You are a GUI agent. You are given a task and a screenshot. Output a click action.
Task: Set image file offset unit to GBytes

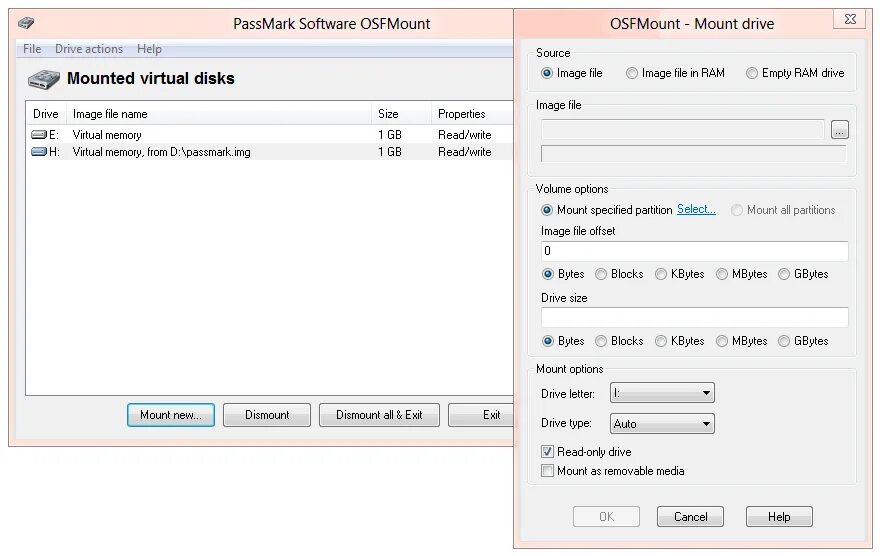(784, 274)
